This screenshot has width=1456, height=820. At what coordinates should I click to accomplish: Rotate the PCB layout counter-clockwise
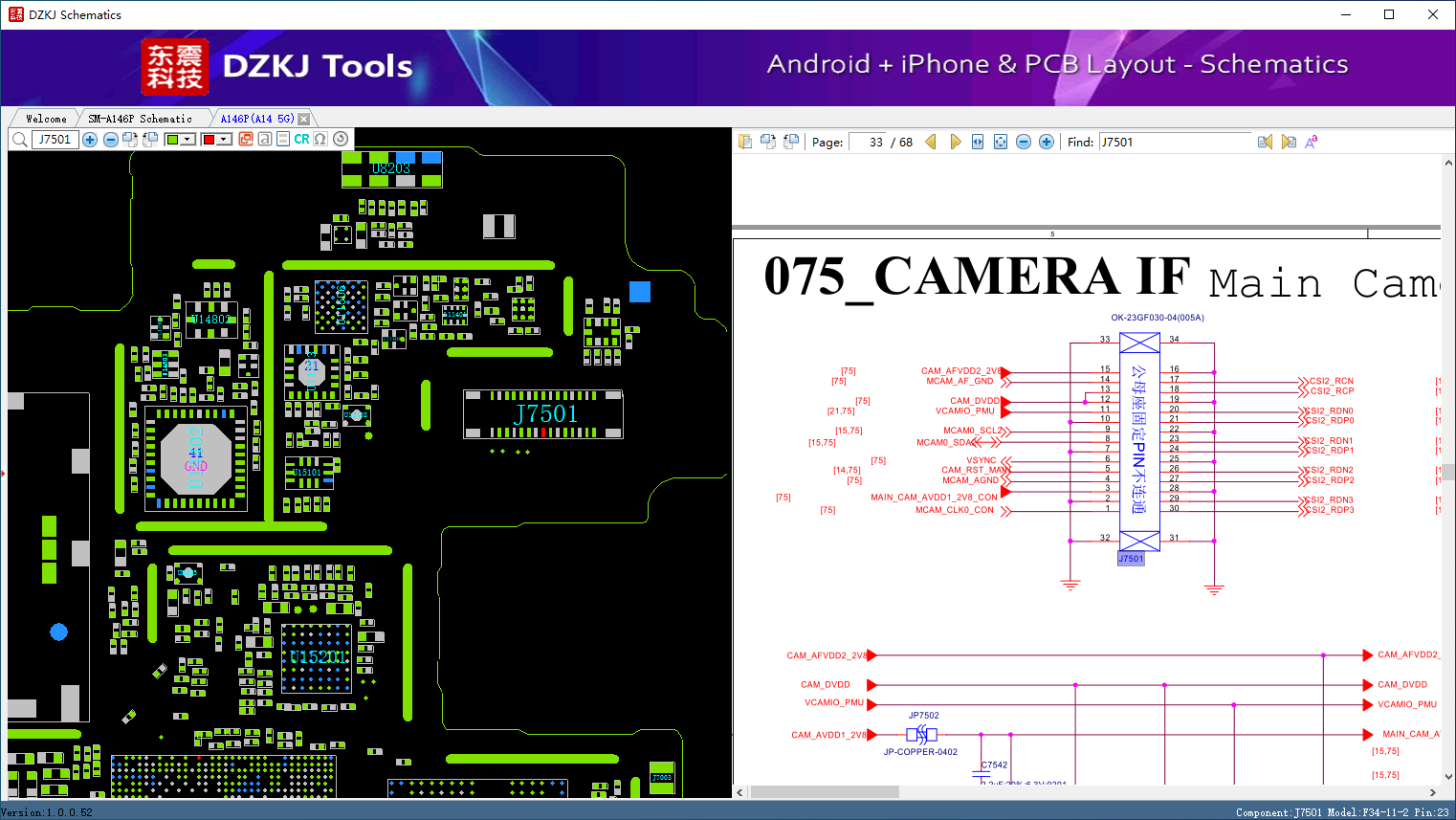click(x=150, y=140)
